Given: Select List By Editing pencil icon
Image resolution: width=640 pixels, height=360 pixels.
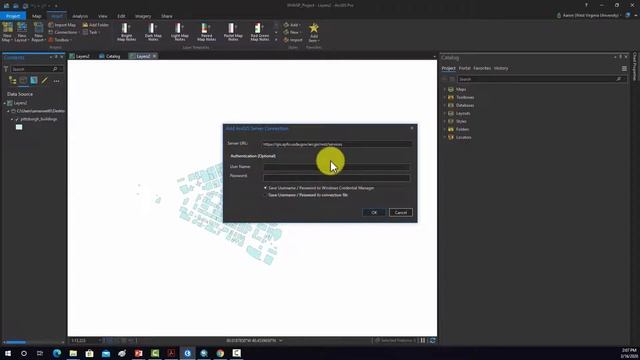Looking at the screenshot, I should pos(44,80).
